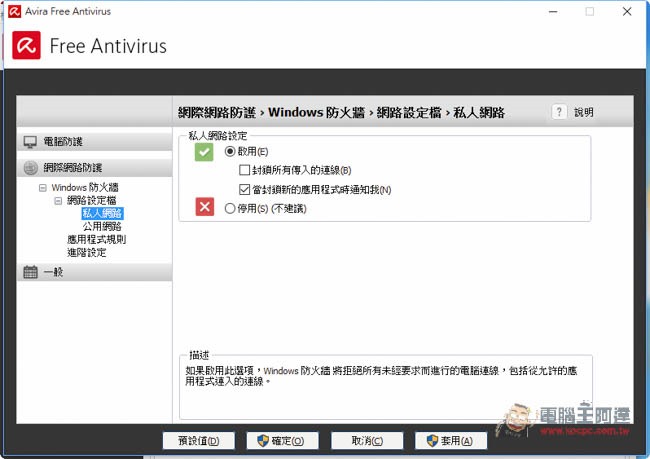The height and width of the screenshot is (459, 650).
Task: Open the 電腦防護 section
Action: (x=95, y=142)
